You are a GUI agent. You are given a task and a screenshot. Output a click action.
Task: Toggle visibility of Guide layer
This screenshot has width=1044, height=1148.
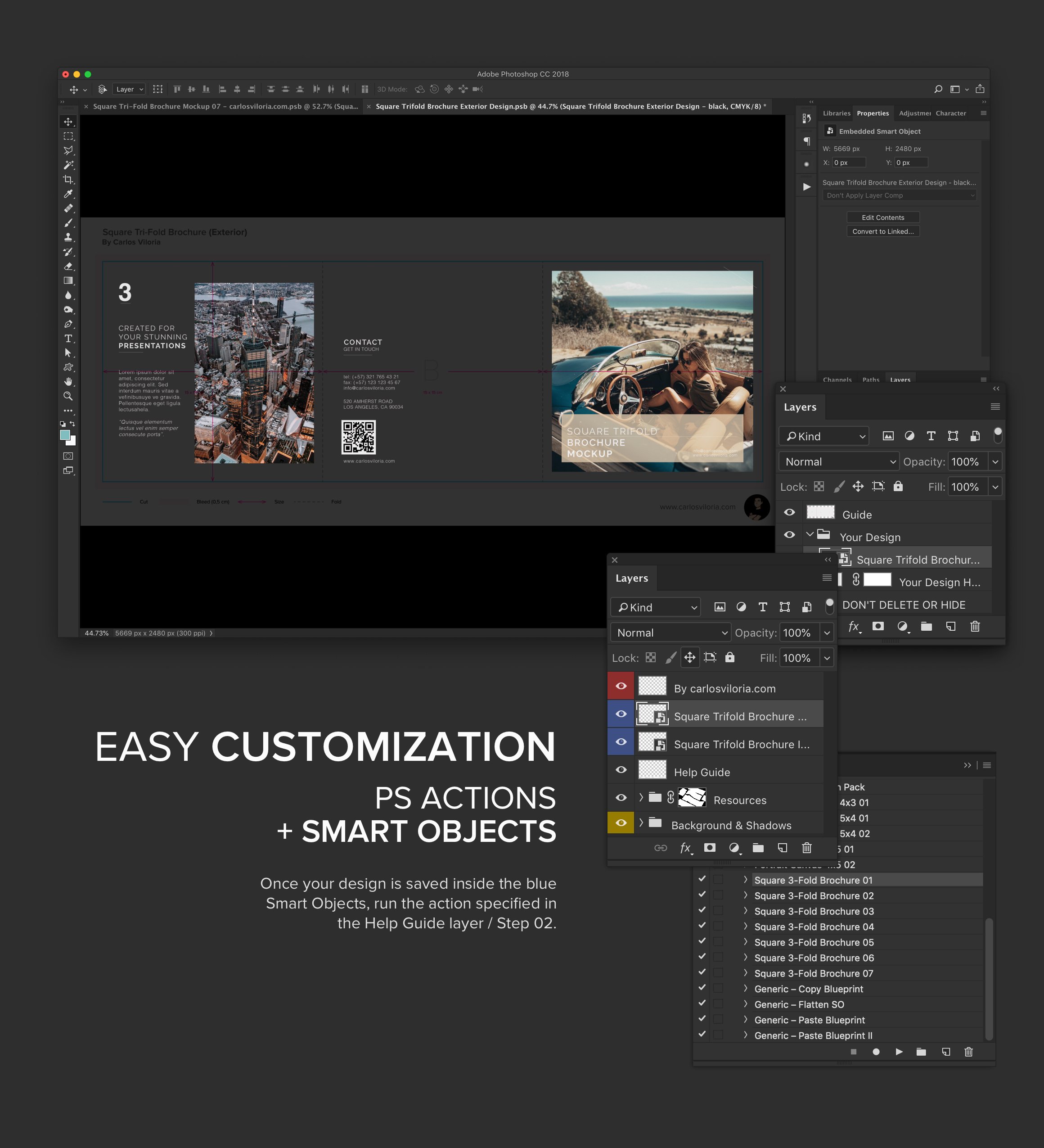[791, 513]
